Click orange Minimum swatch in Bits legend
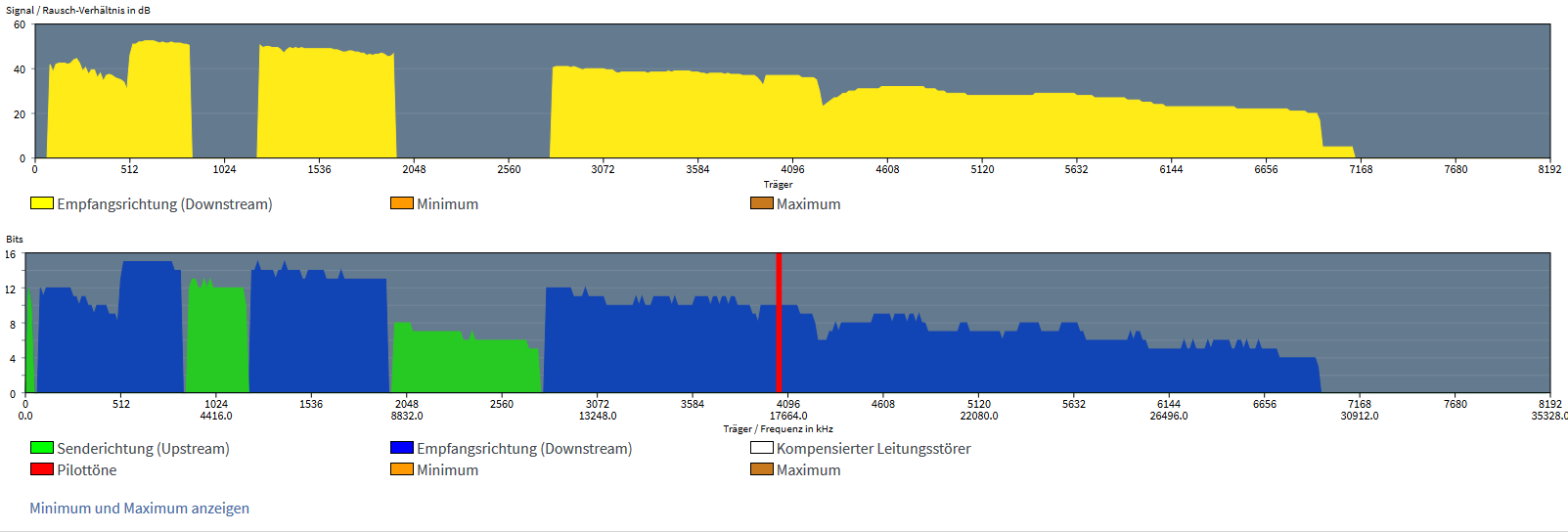1568x532 pixels. coord(402,469)
